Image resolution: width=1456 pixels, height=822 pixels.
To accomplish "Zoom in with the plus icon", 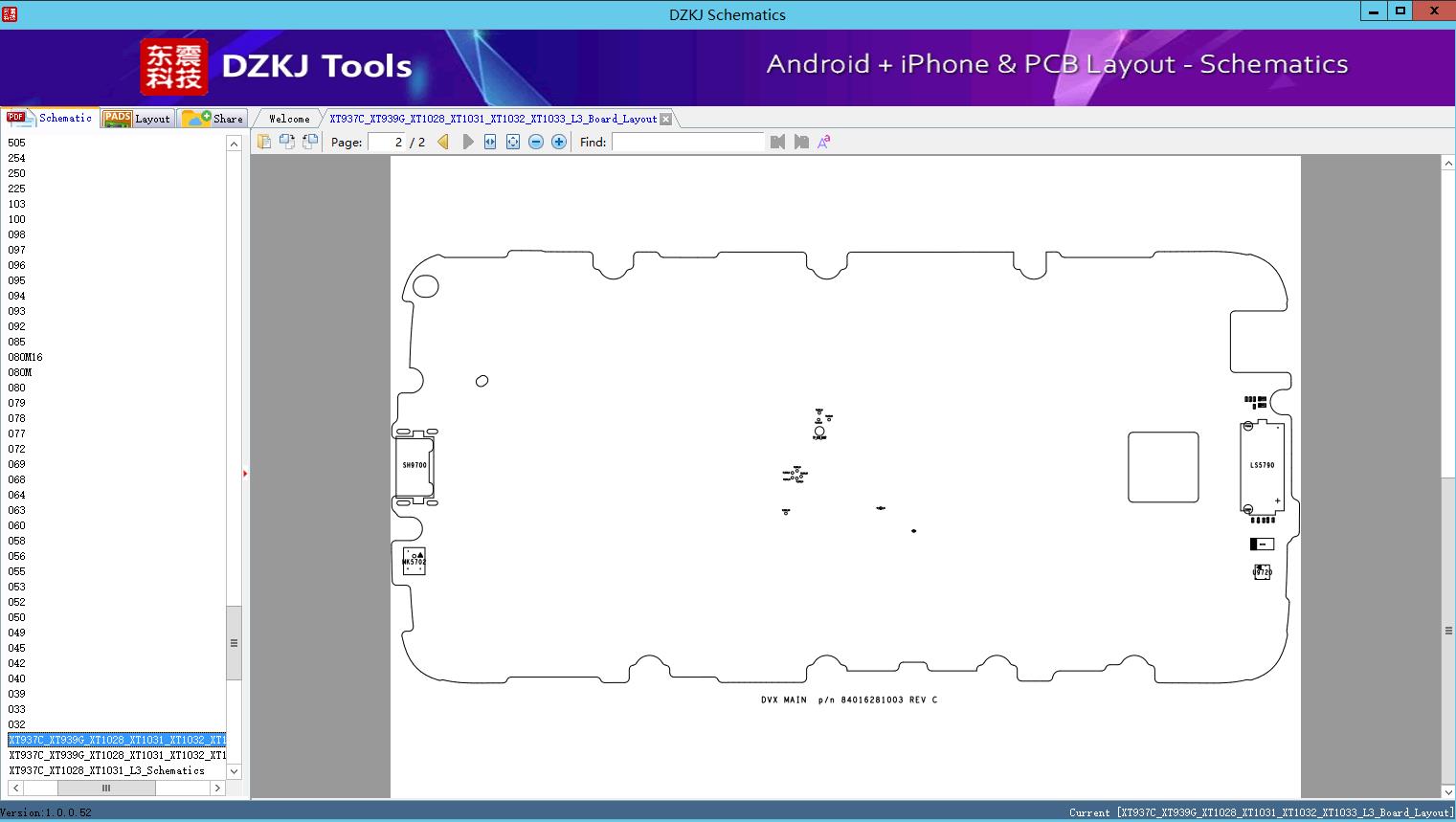I will [559, 142].
